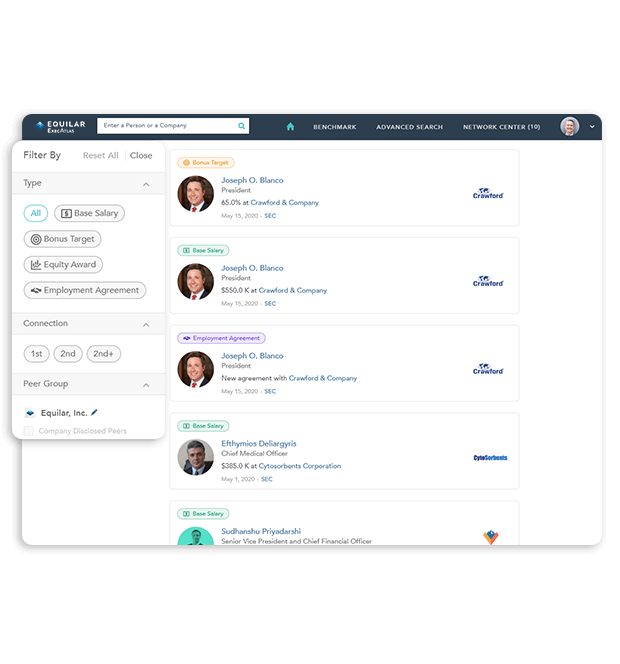The image size is (620, 664).
Task: Go to home via house icon
Action: [290, 127]
